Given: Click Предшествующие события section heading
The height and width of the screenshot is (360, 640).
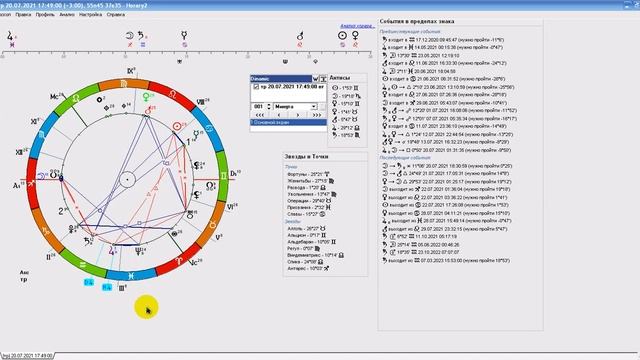Looking at the screenshot, I should 410,31.
